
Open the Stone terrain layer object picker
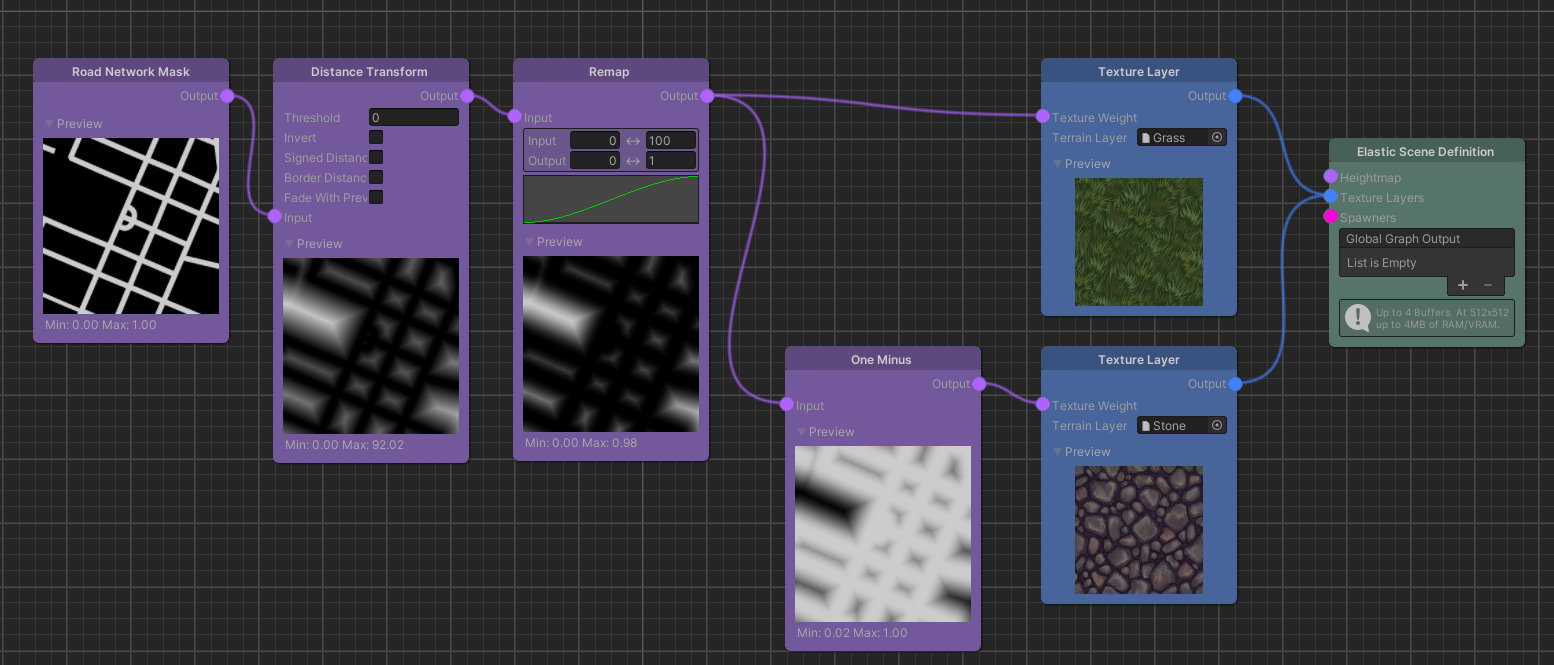tap(1218, 425)
